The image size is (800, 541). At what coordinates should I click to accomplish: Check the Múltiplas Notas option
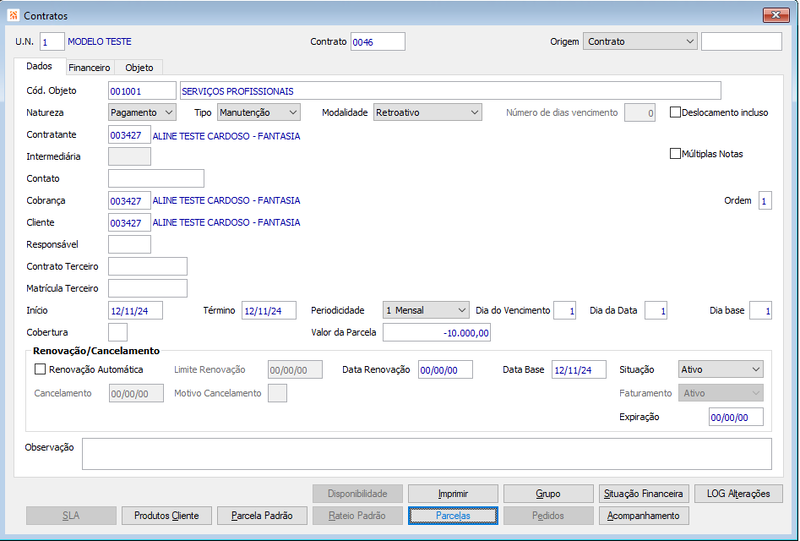coord(675,154)
